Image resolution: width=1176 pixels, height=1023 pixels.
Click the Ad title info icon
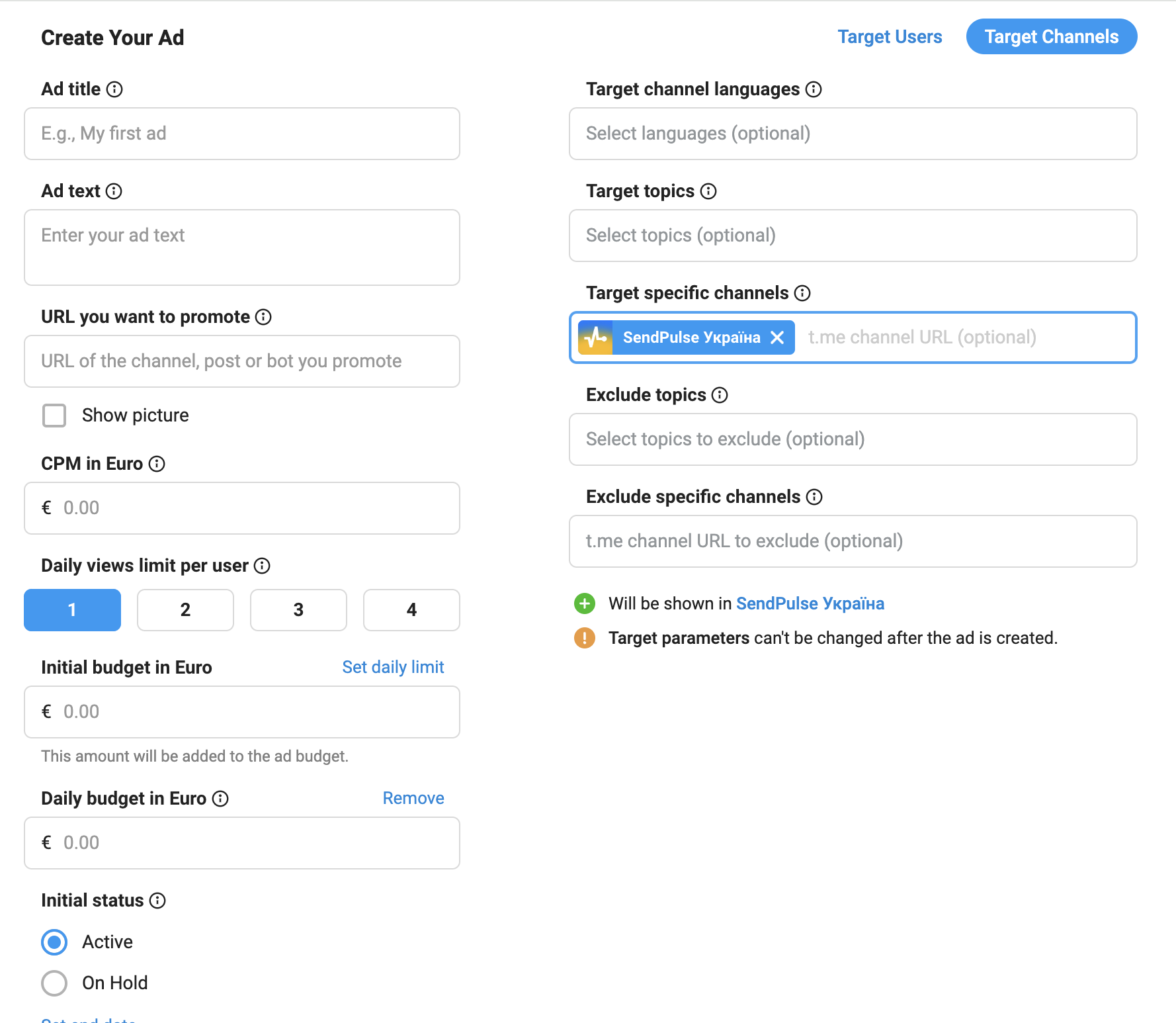pyautogui.click(x=114, y=89)
